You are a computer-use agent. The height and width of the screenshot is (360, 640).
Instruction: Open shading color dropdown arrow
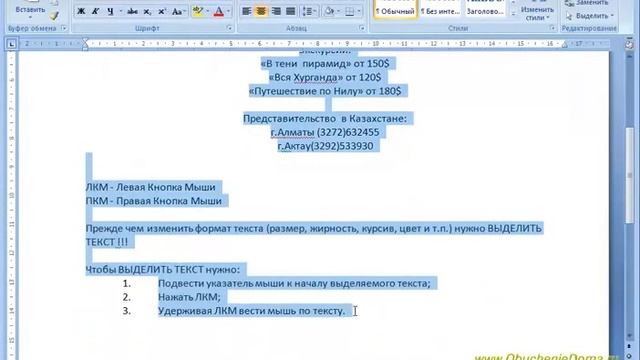click(x=338, y=11)
